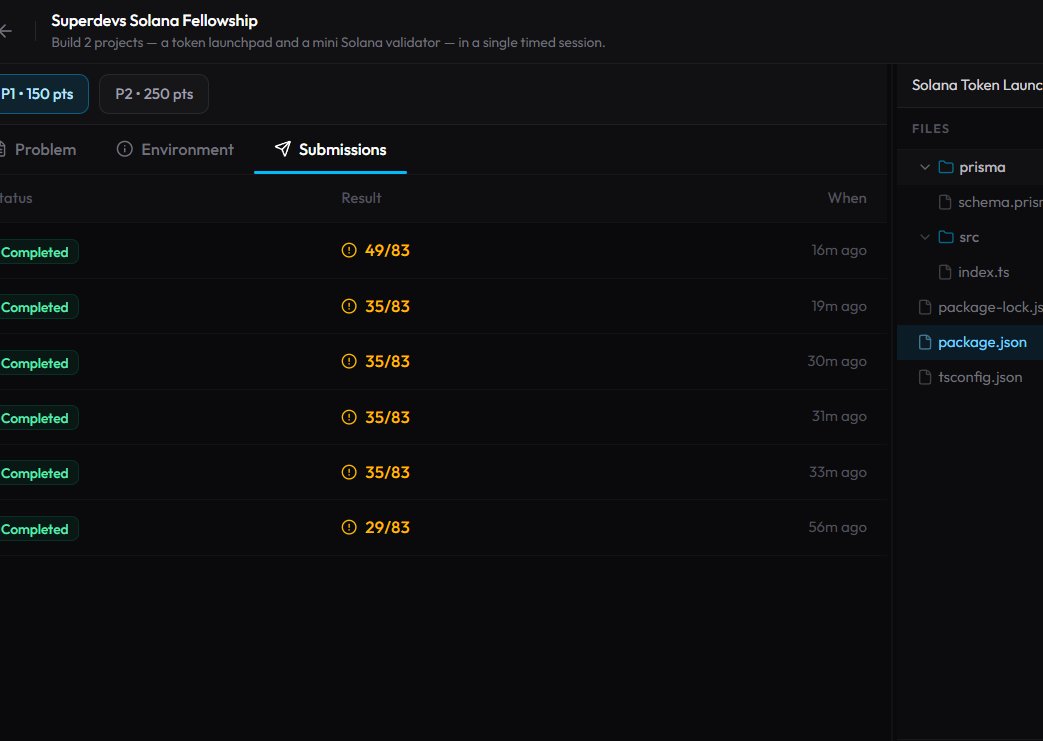Open the package.json file

pos(982,342)
